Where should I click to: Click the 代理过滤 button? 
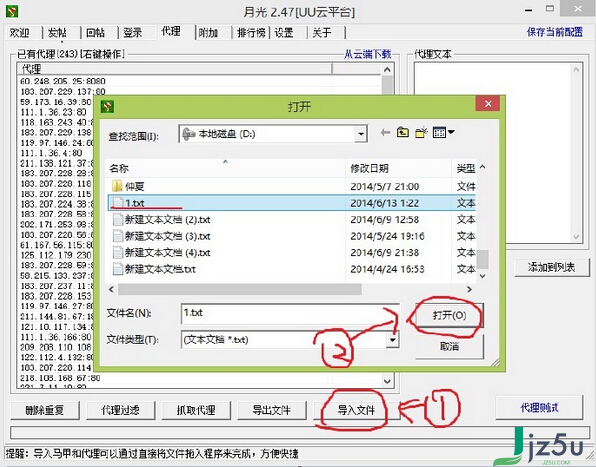tap(120, 410)
